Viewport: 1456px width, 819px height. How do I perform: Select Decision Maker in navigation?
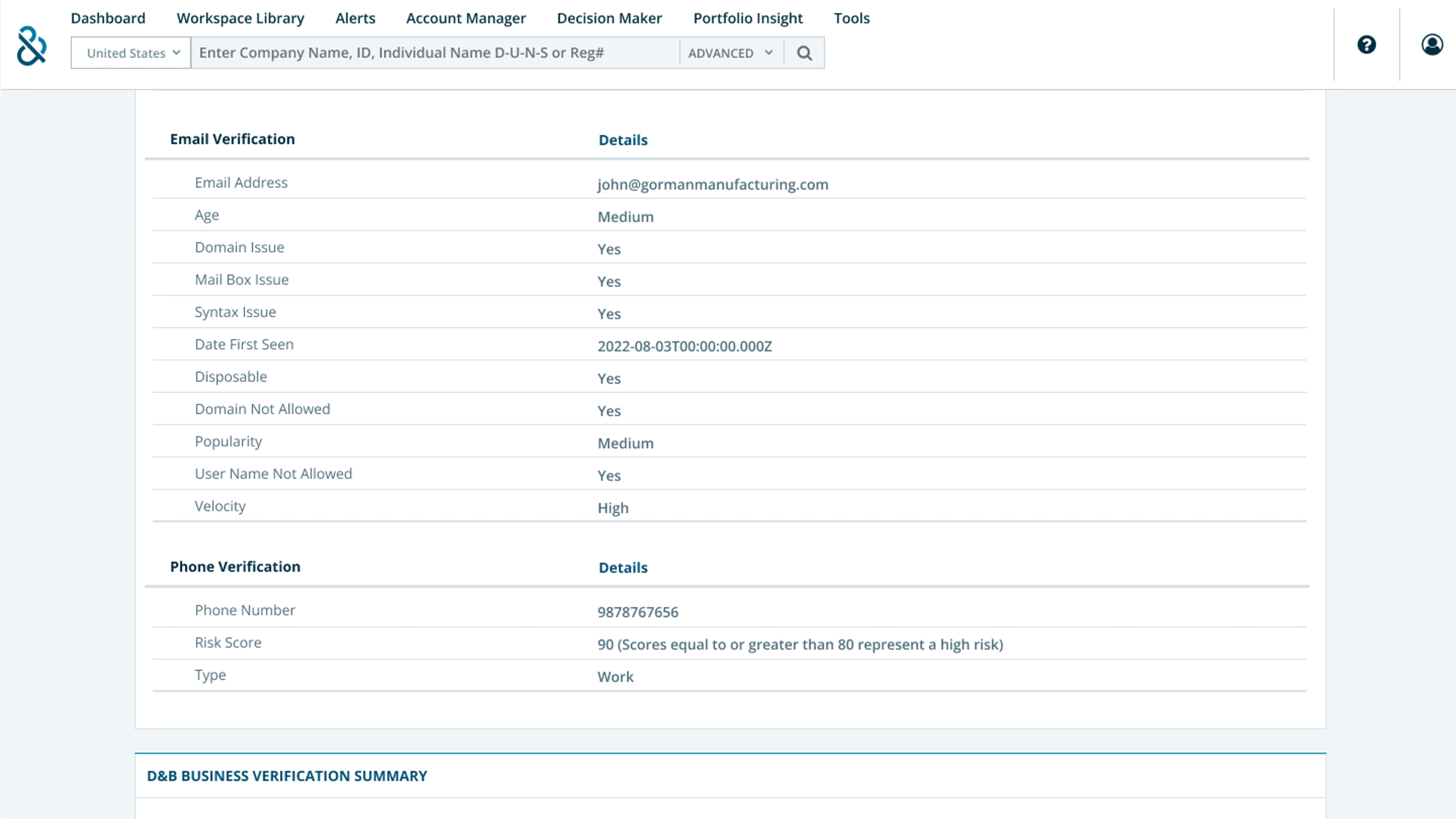[x=609, y=18]
